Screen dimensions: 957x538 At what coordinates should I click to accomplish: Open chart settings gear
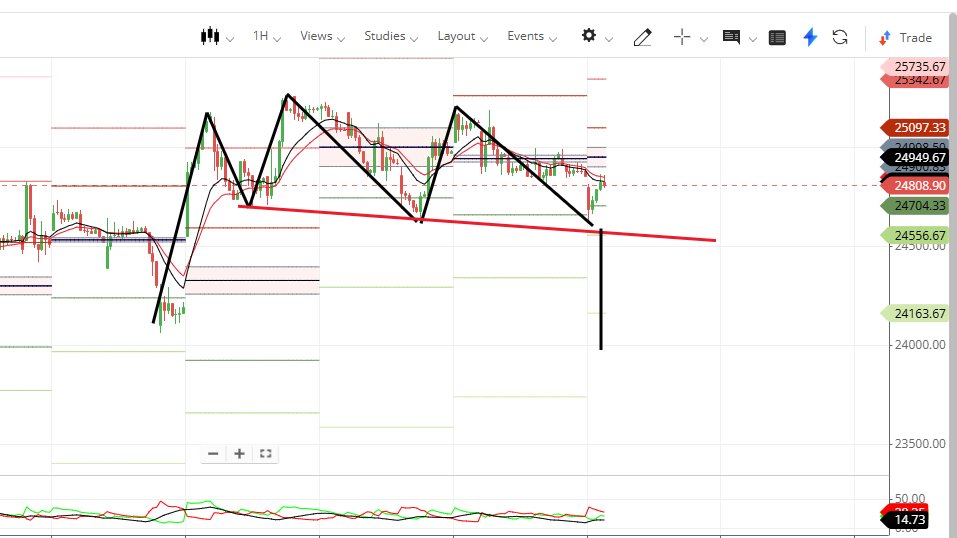click(588, 35)
